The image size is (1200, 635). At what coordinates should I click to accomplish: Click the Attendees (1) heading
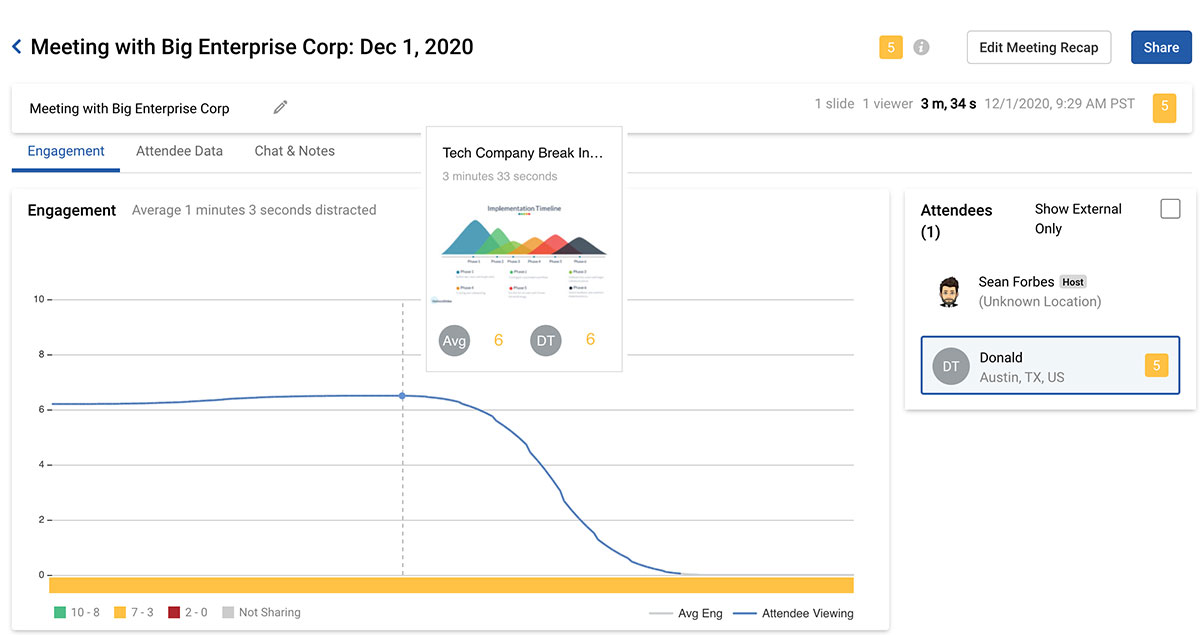956,221
